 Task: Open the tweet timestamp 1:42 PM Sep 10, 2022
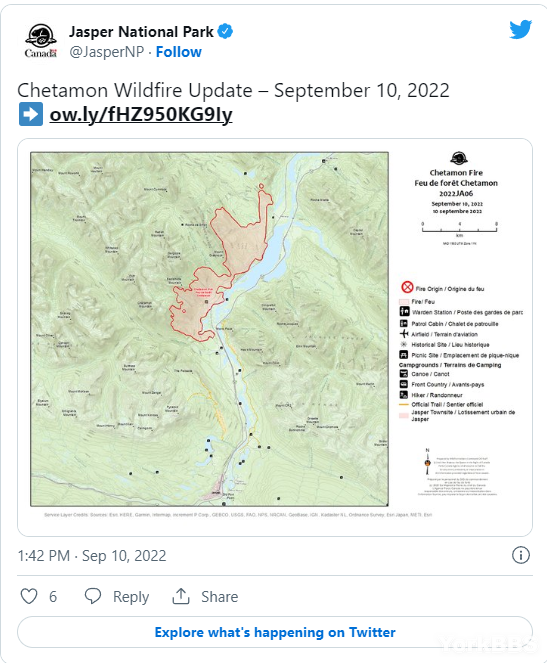(x=92, y=556)
